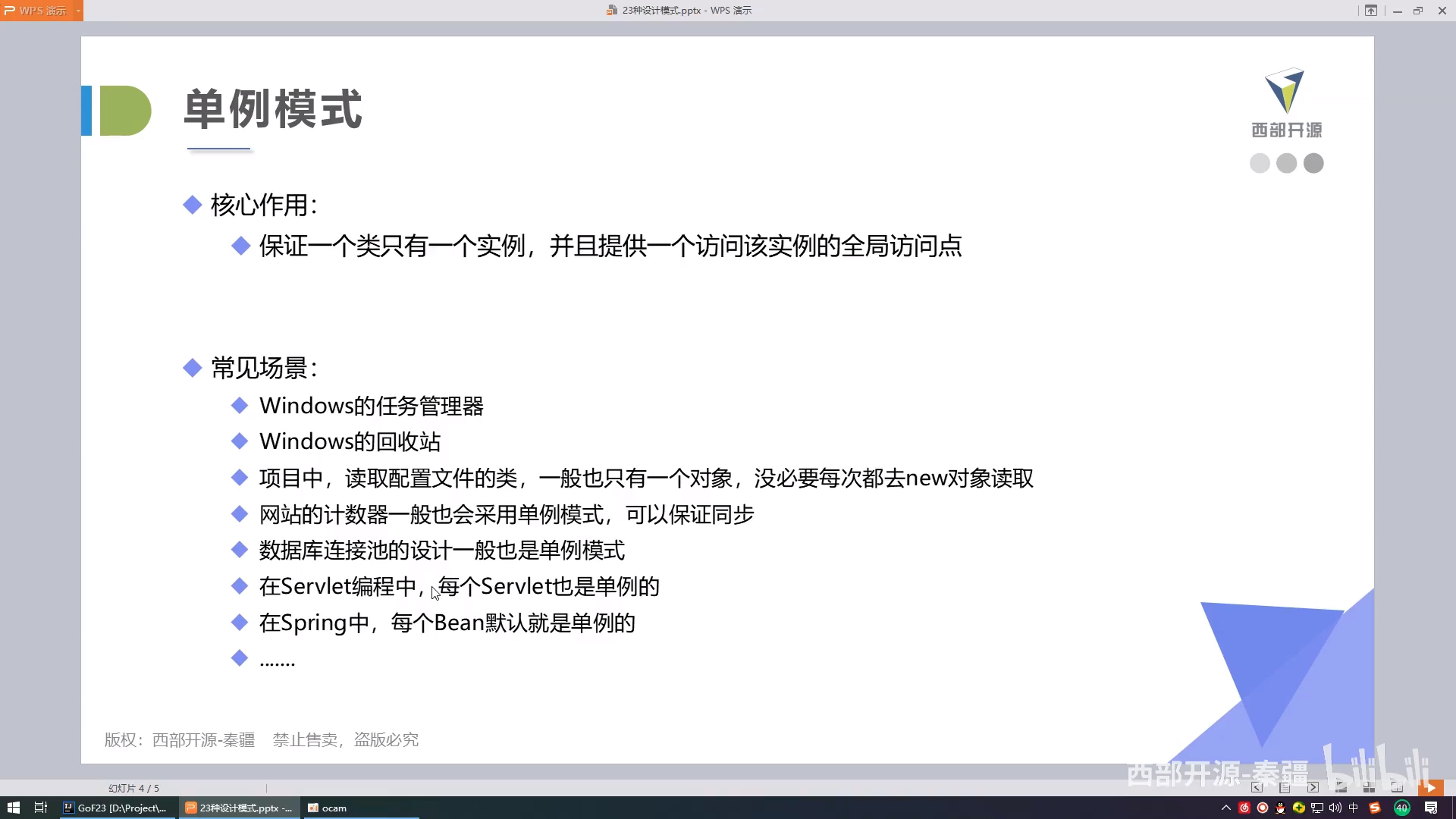Go to the next slide with arrow button
Viewport: 1456px width, 819px height.
click(1313, 788)
